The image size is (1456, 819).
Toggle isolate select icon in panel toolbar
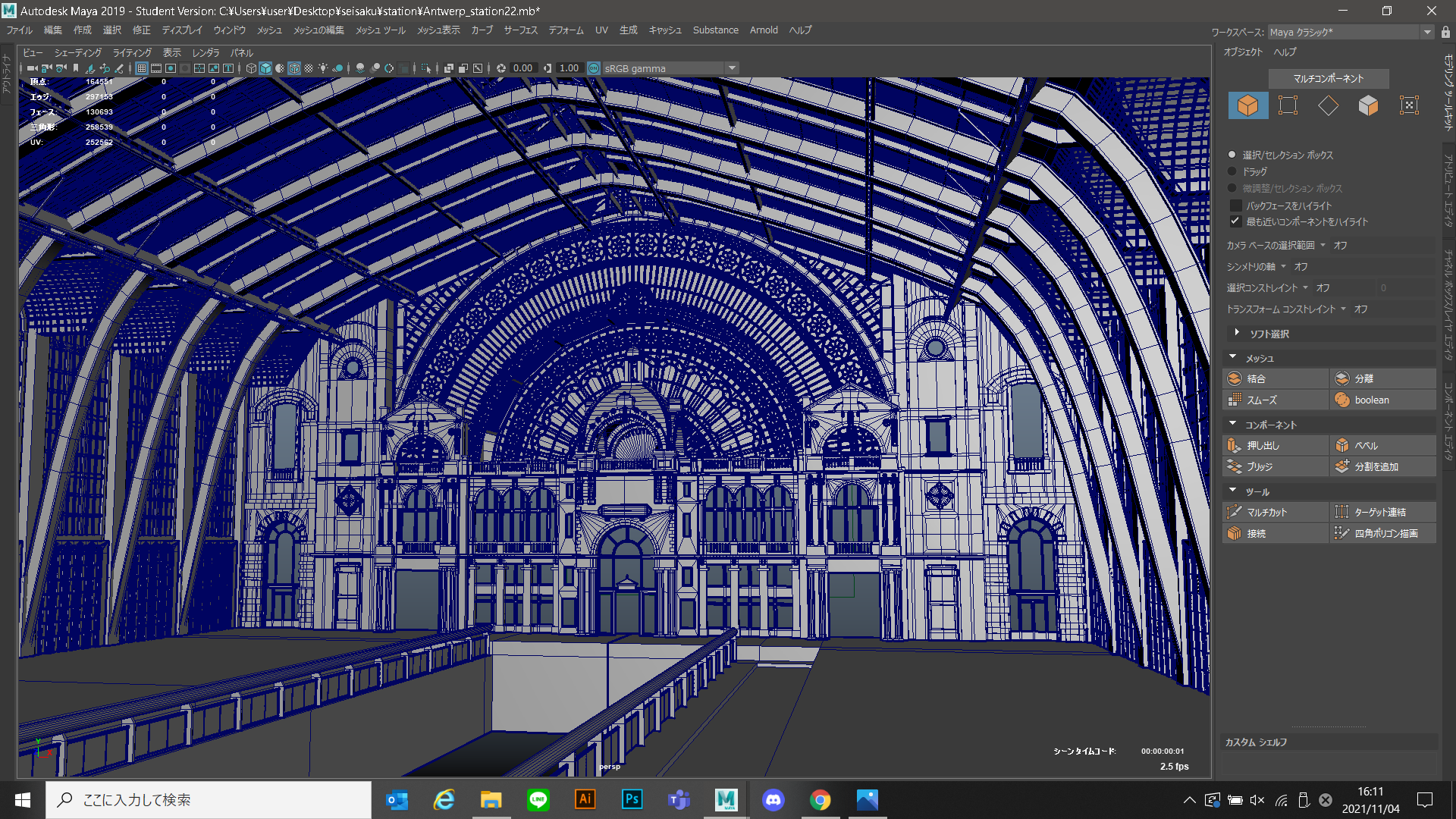tap(425, 68)
